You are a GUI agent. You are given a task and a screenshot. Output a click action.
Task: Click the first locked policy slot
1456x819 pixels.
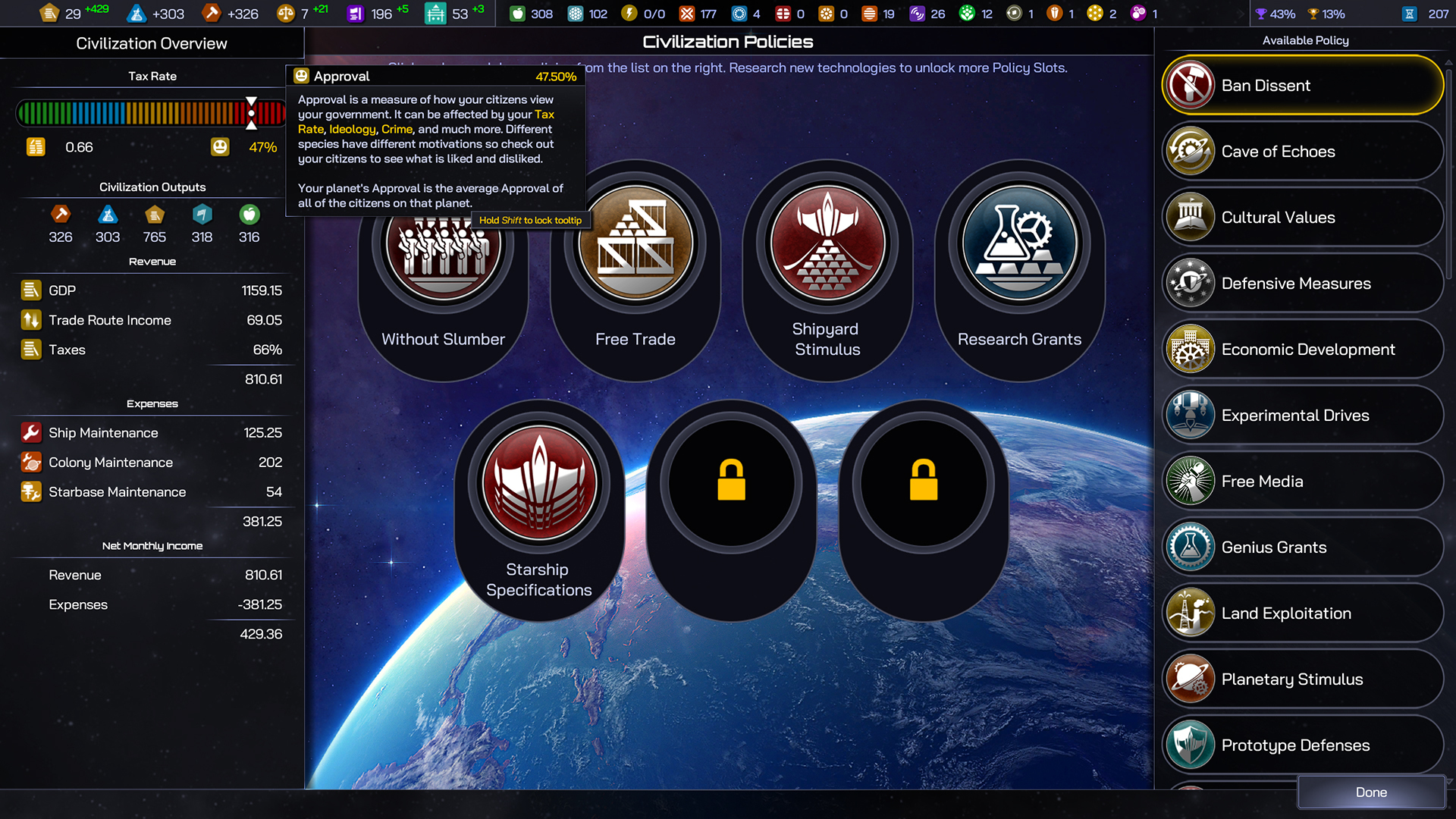(731, 484)
